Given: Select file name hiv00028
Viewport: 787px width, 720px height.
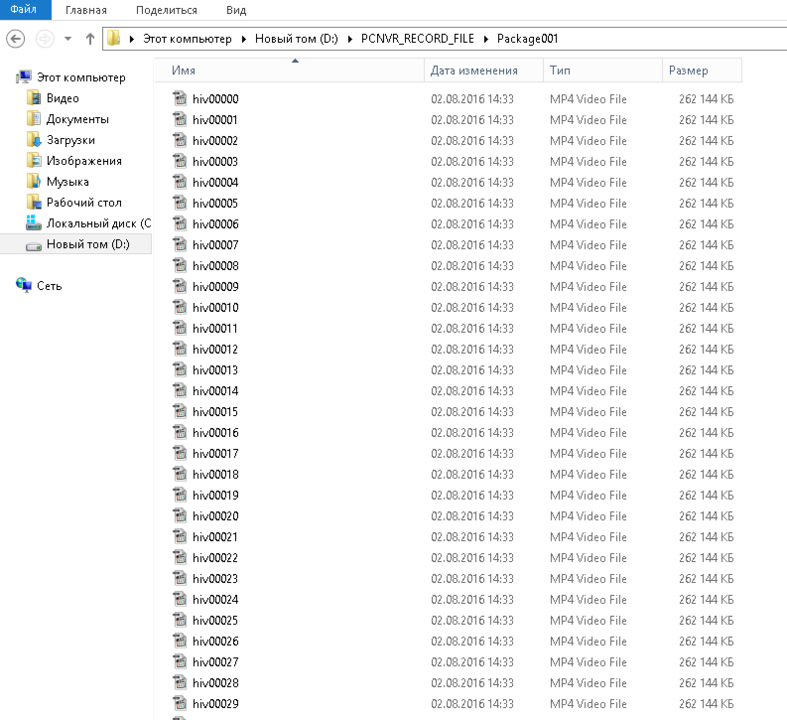Looking at the screenshot, I should (x=215, y=683).
